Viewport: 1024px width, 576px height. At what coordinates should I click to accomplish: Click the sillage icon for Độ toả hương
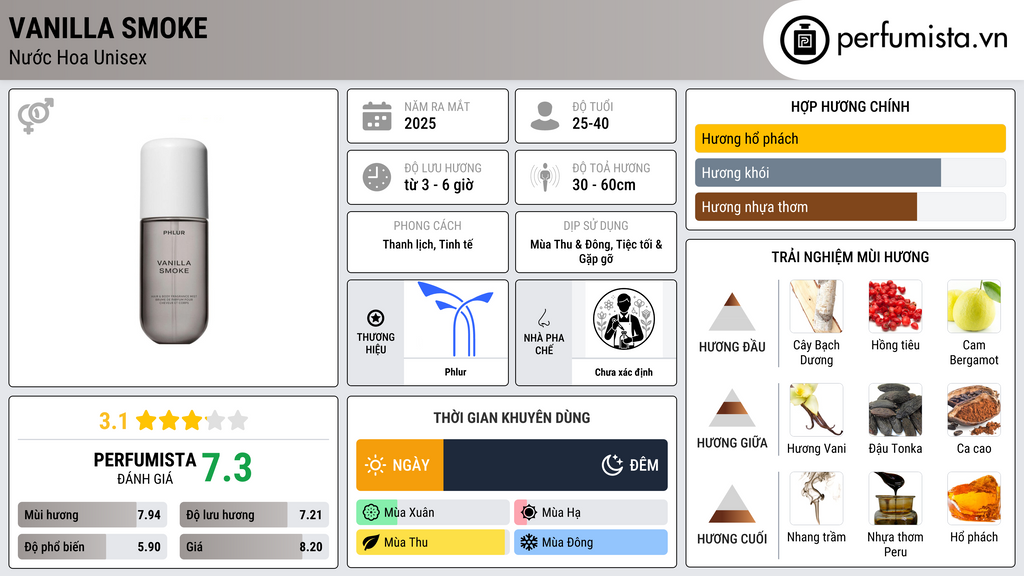click(545, 177)
